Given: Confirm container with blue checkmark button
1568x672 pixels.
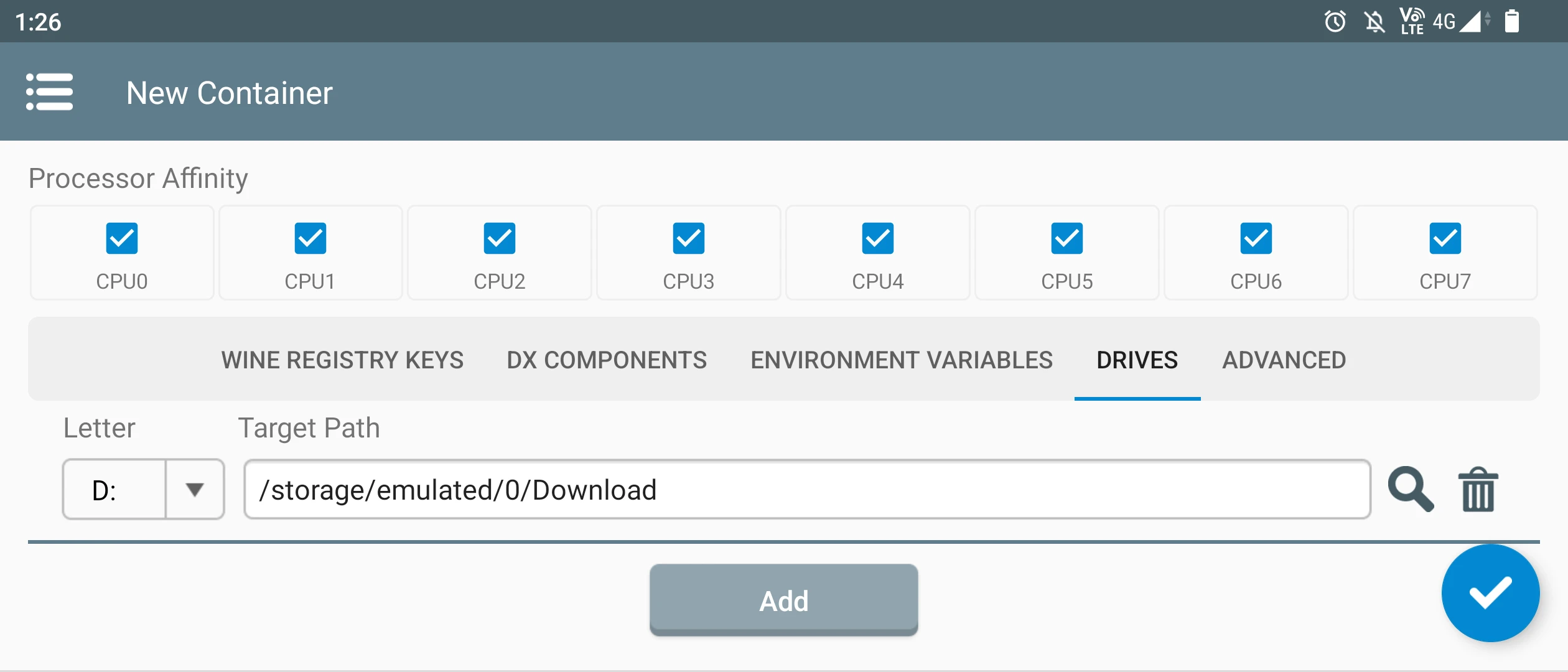Looking at the screenshot, I should coord(1490,593).
